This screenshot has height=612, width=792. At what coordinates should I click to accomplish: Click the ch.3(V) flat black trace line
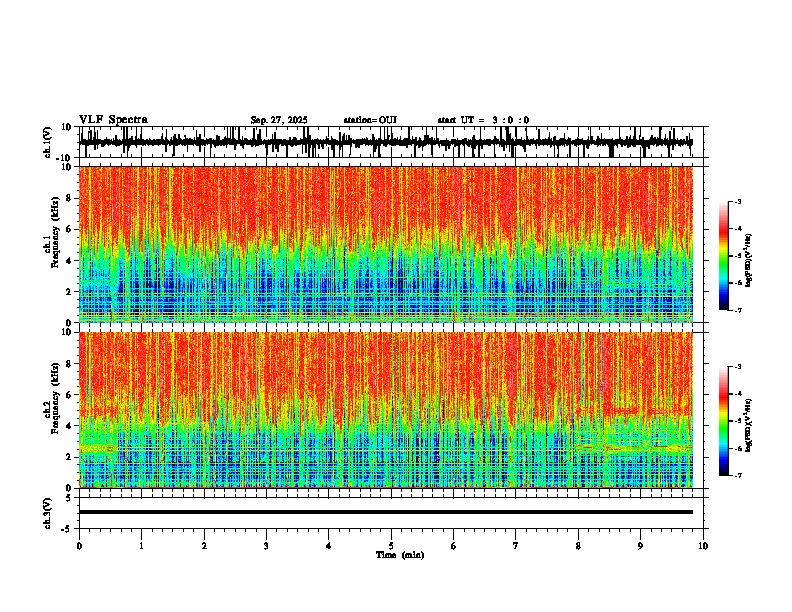[386, 512]
